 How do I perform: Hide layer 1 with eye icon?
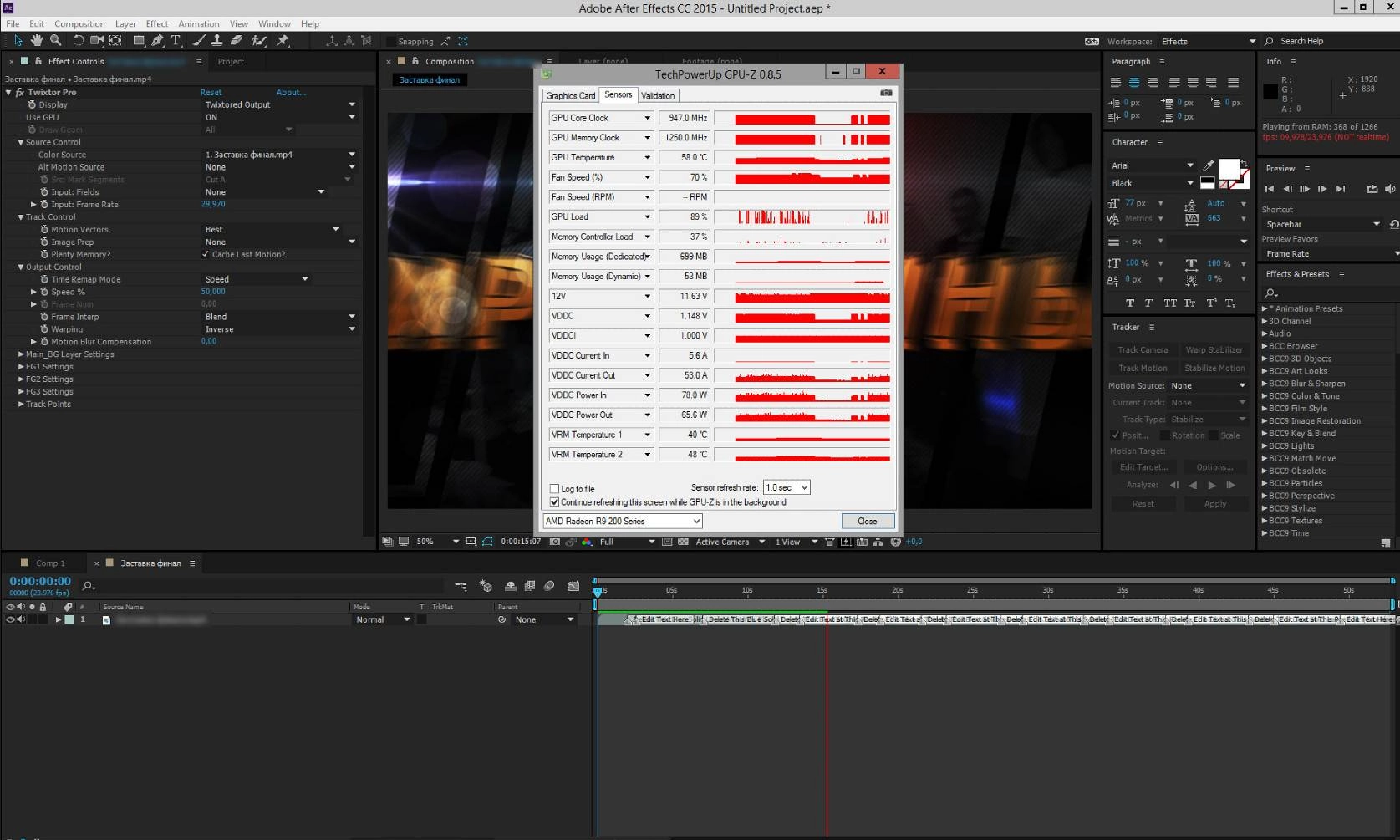point(10,619)
